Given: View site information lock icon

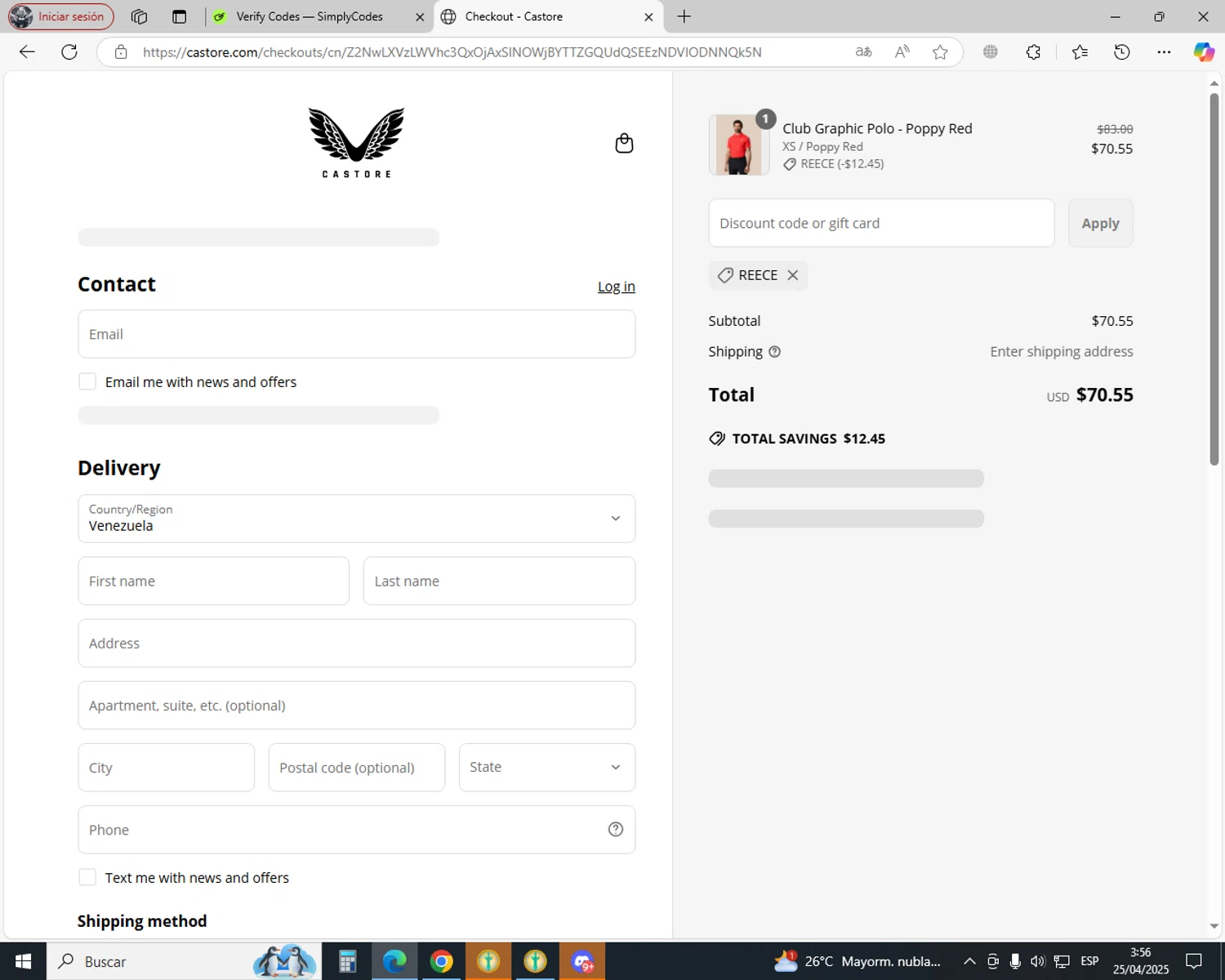Looking at the screenshot, I should tap(121, 52).
